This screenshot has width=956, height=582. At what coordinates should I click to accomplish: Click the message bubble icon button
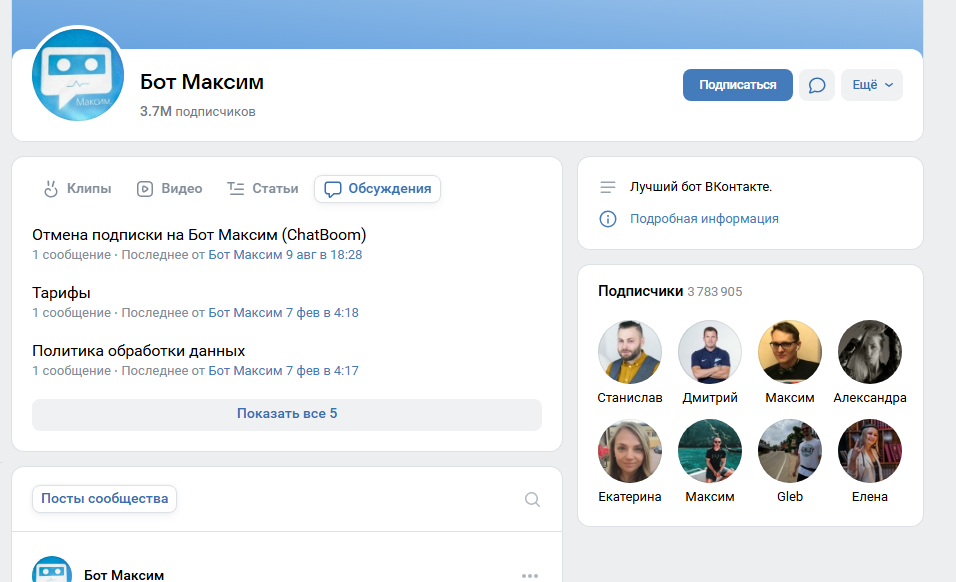click(x=817, y=85)
